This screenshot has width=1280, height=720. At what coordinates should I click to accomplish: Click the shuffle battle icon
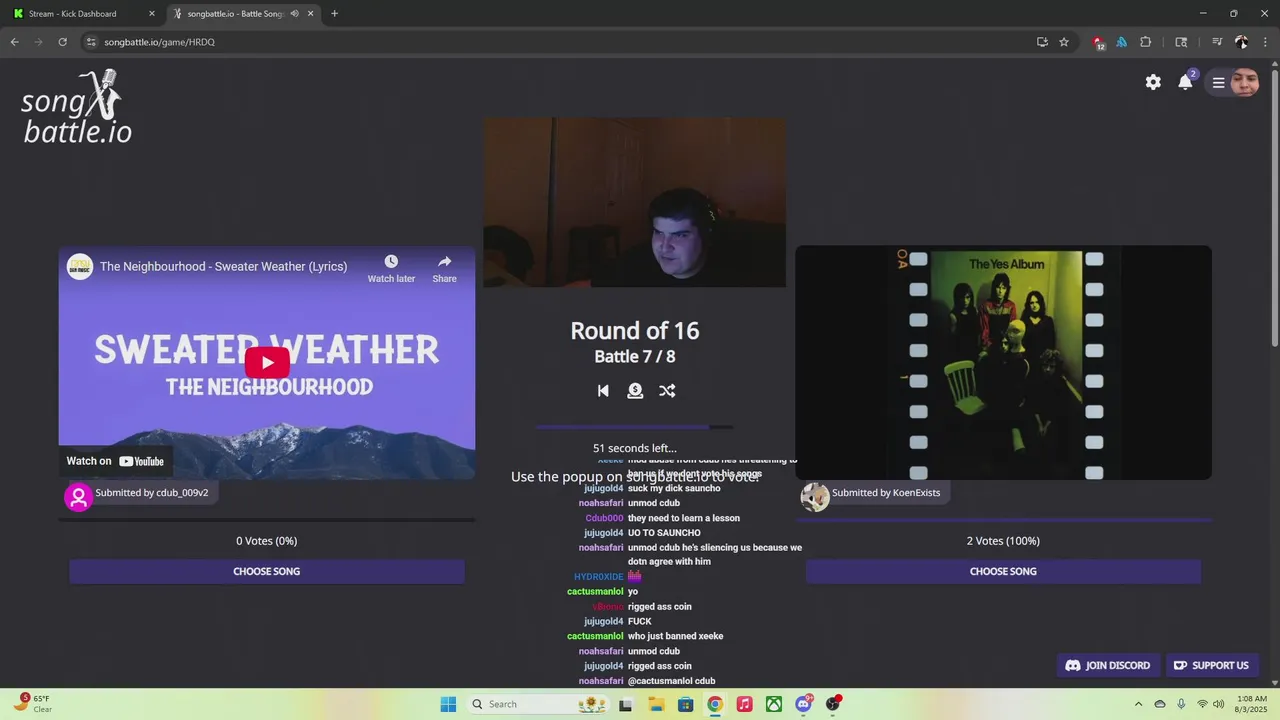coord(667,391)
